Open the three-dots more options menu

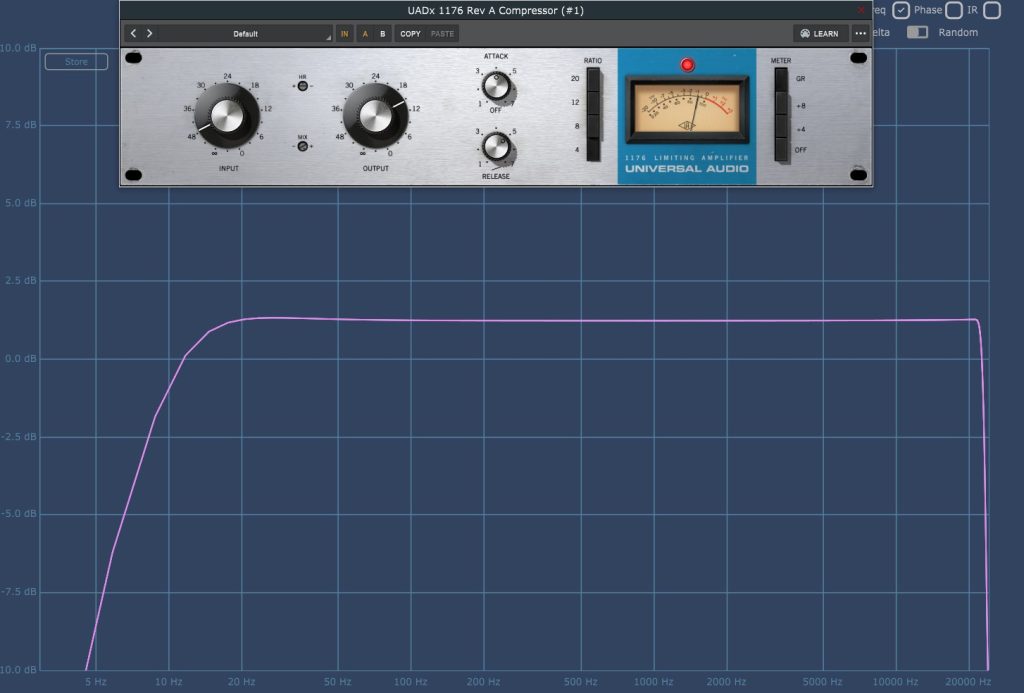coord(860,33)
